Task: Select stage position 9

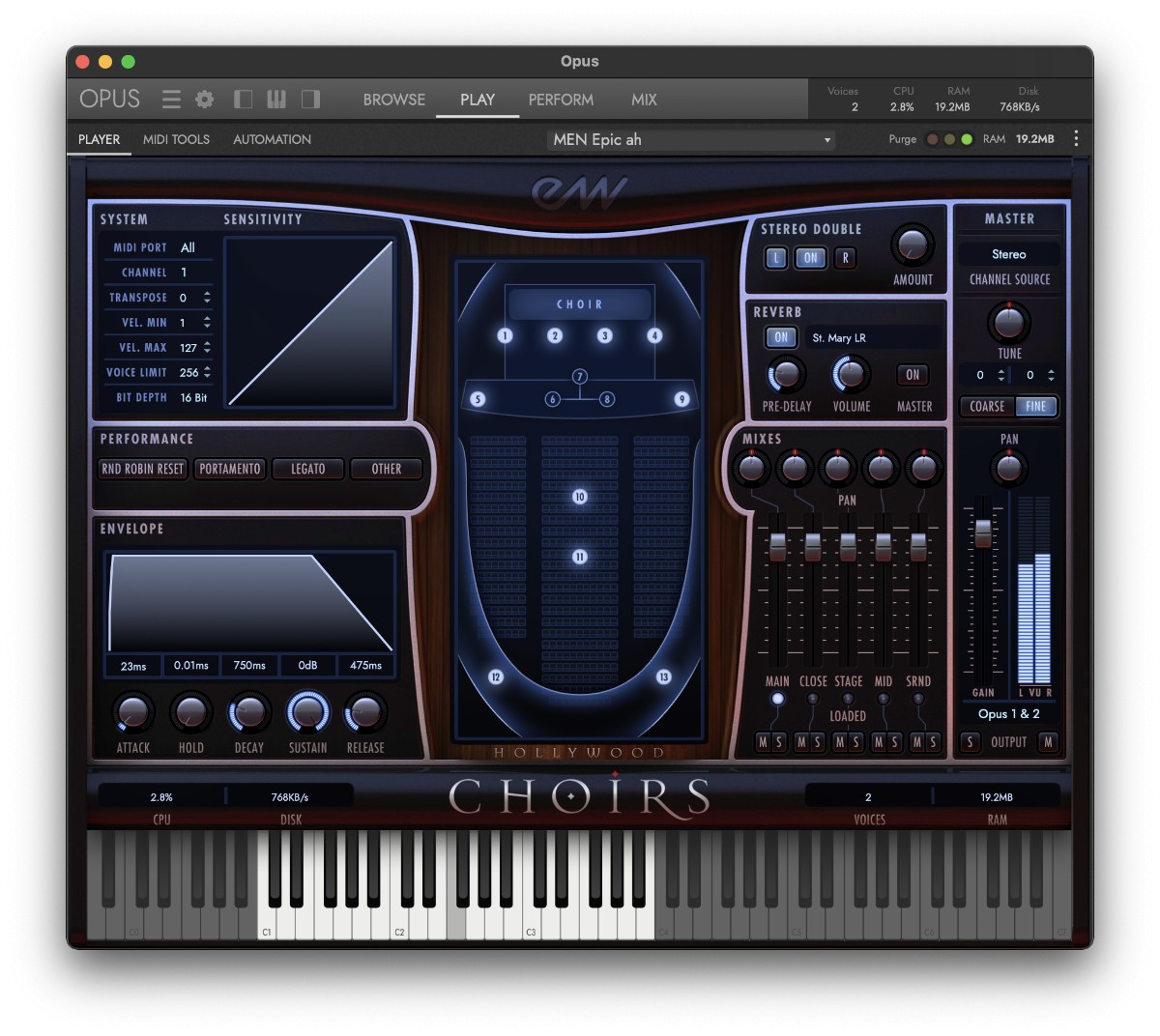Action: 681,398
